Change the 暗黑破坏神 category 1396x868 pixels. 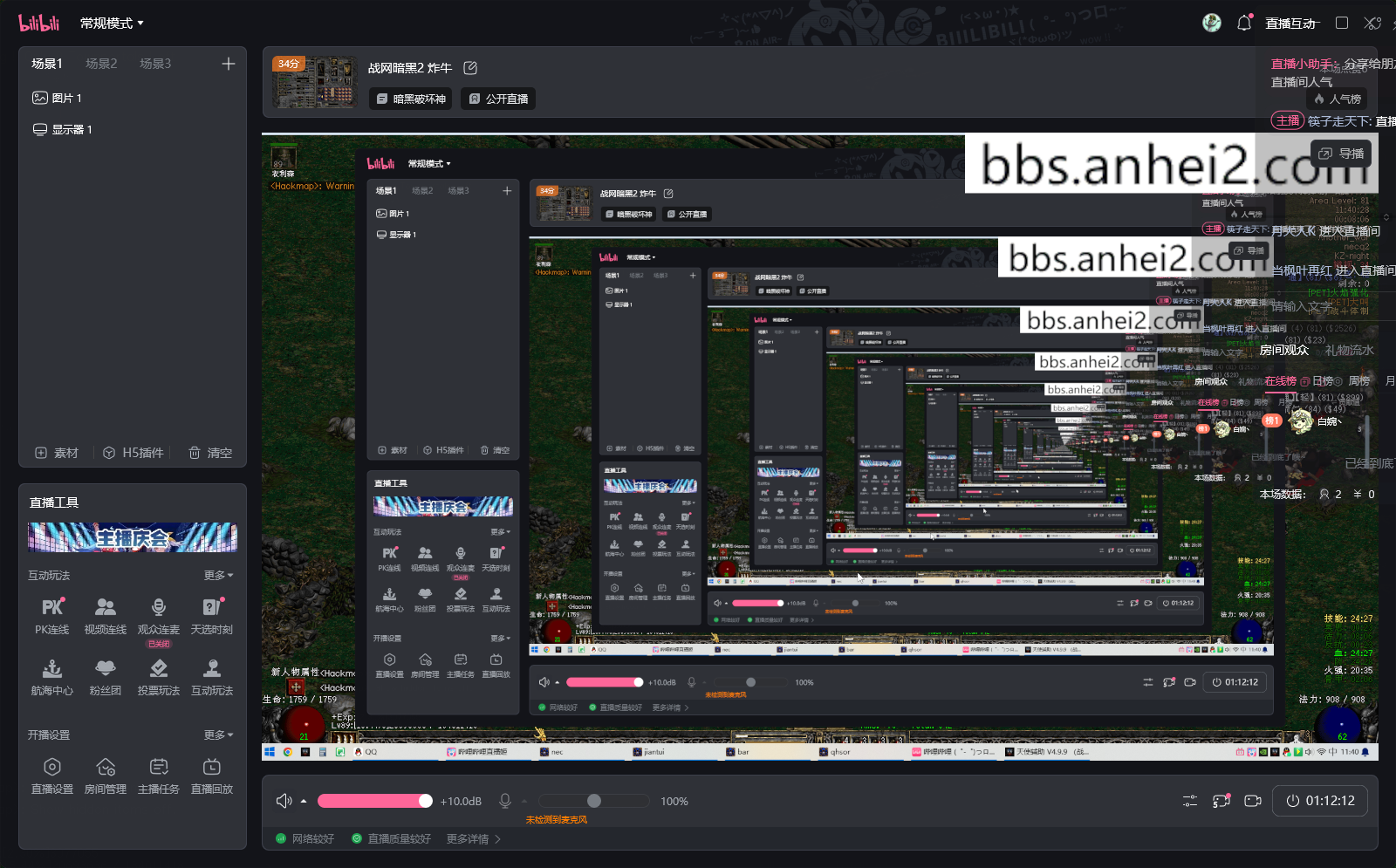coord(411,99)
